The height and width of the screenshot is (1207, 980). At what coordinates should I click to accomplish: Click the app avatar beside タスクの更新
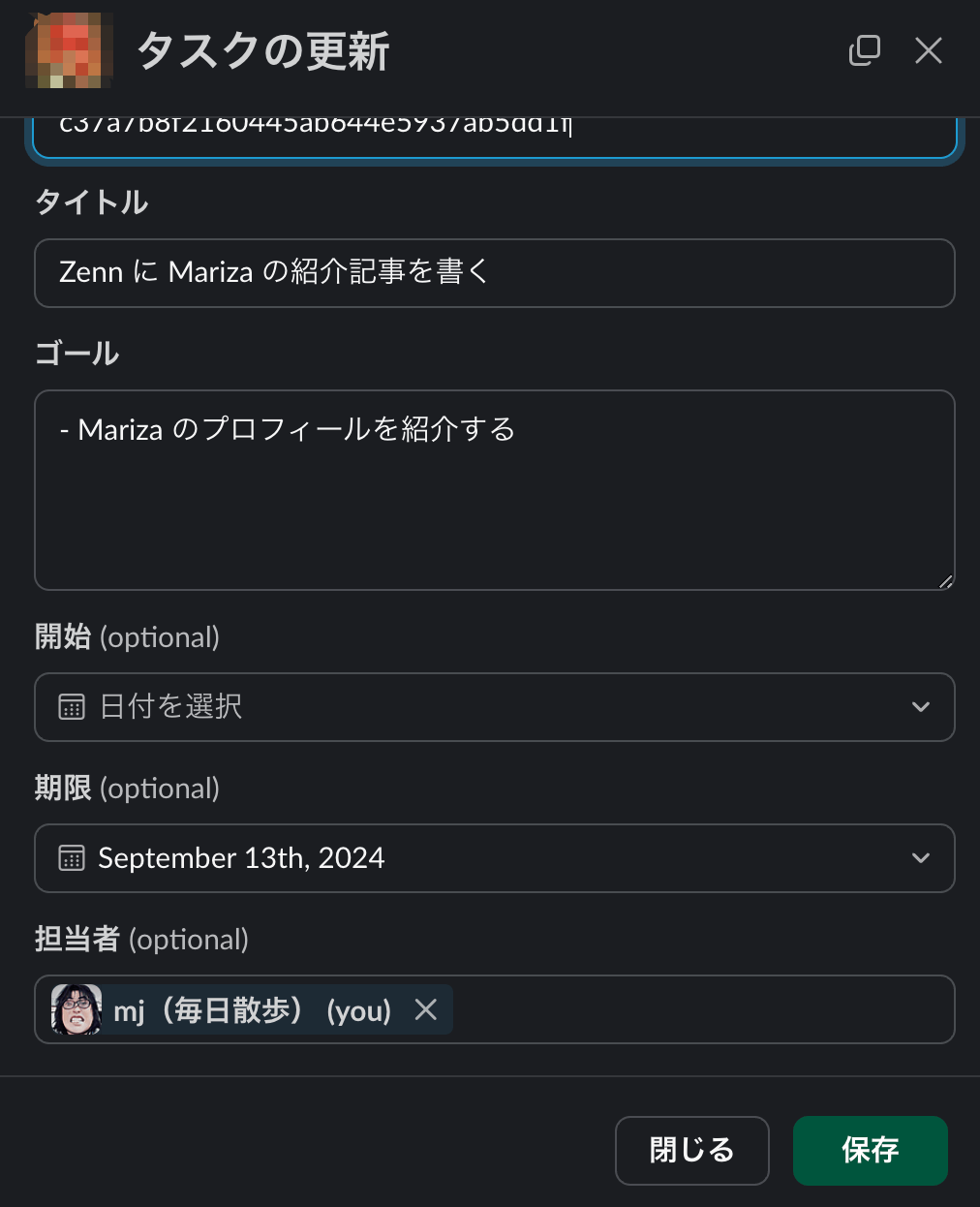point(69,50)
